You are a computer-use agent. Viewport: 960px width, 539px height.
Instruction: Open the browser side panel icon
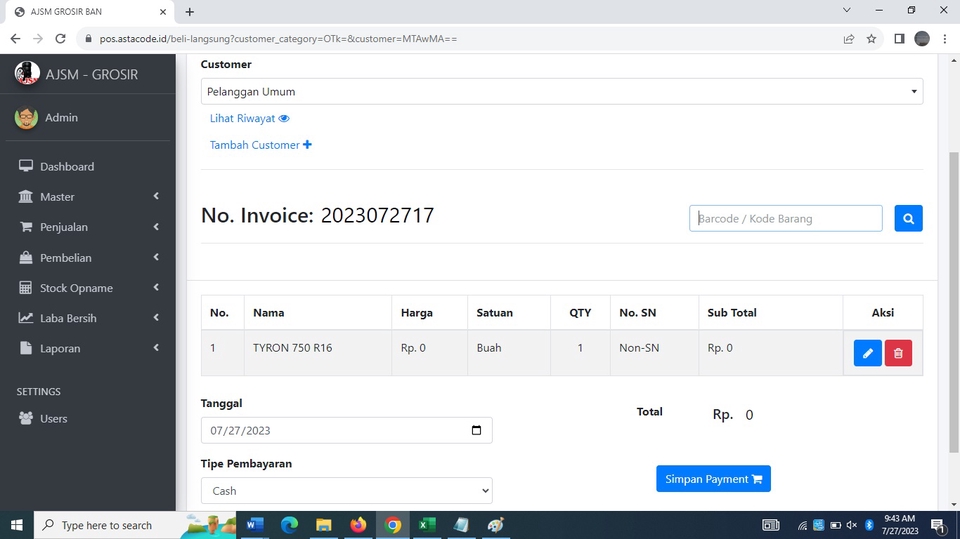coord(899,39)
